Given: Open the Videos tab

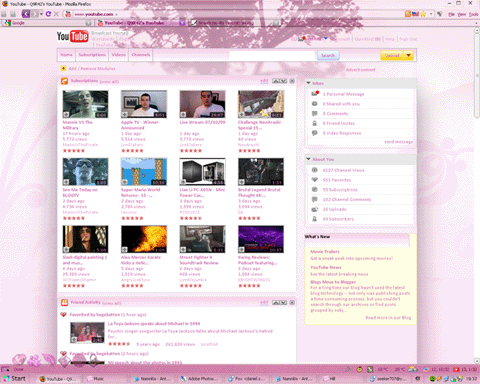Looking at the screenshot, I should click(x=119, y=55).
